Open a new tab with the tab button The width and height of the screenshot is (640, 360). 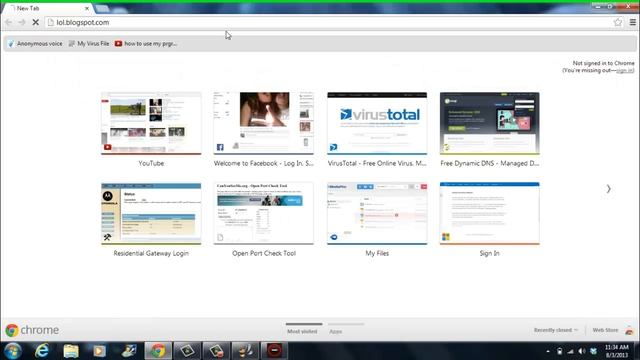coord(102,8)
